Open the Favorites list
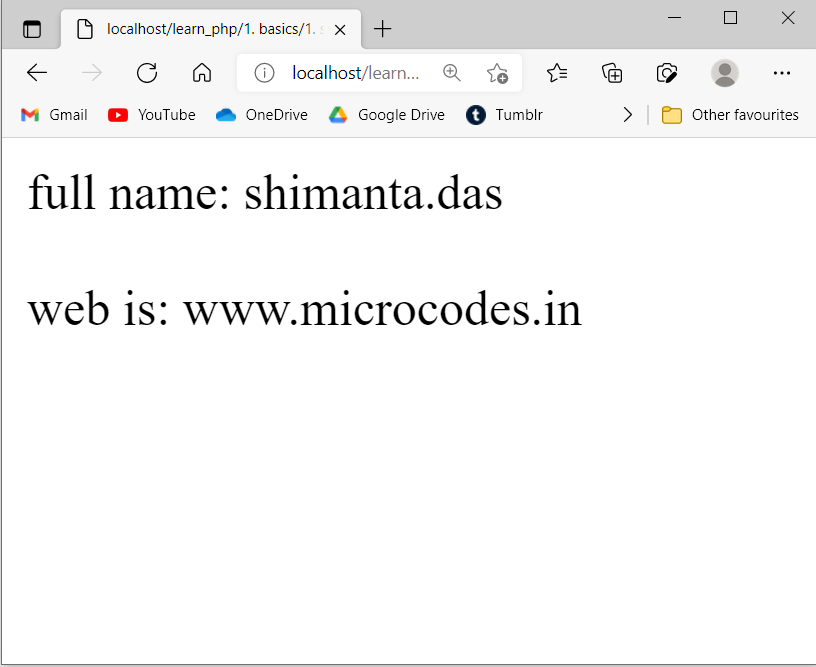This screenshot has width=816, height=667. [x=557, y=73]
